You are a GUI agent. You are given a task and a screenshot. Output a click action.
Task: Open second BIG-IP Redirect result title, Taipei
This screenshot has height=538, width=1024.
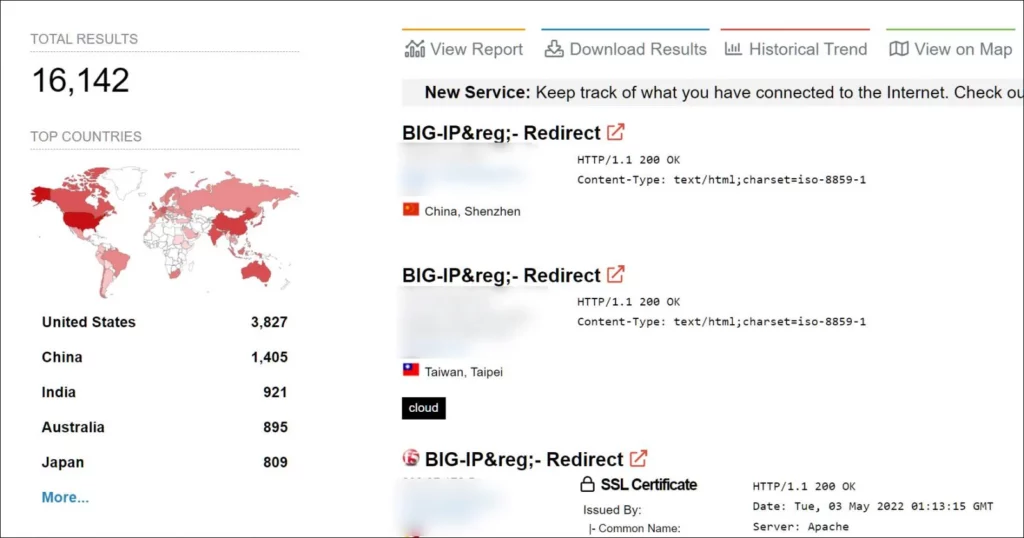(x=501, y=275)
